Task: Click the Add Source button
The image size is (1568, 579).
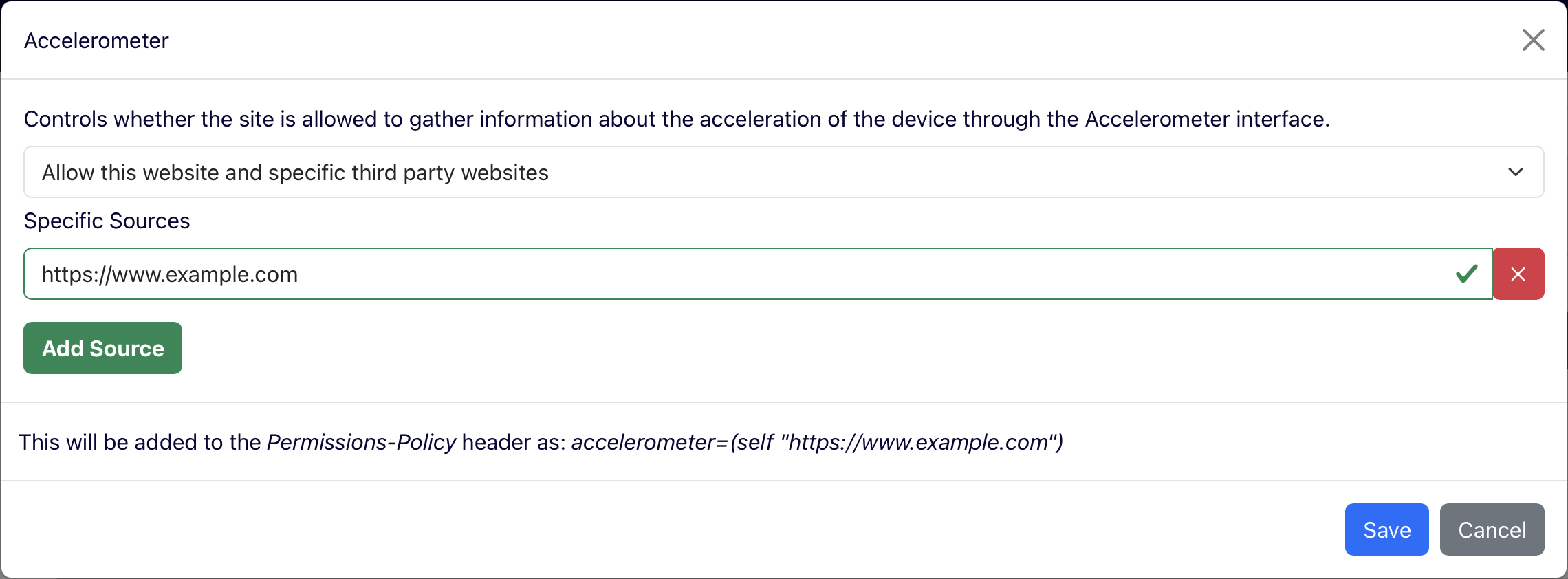Action: pos(102,348)
